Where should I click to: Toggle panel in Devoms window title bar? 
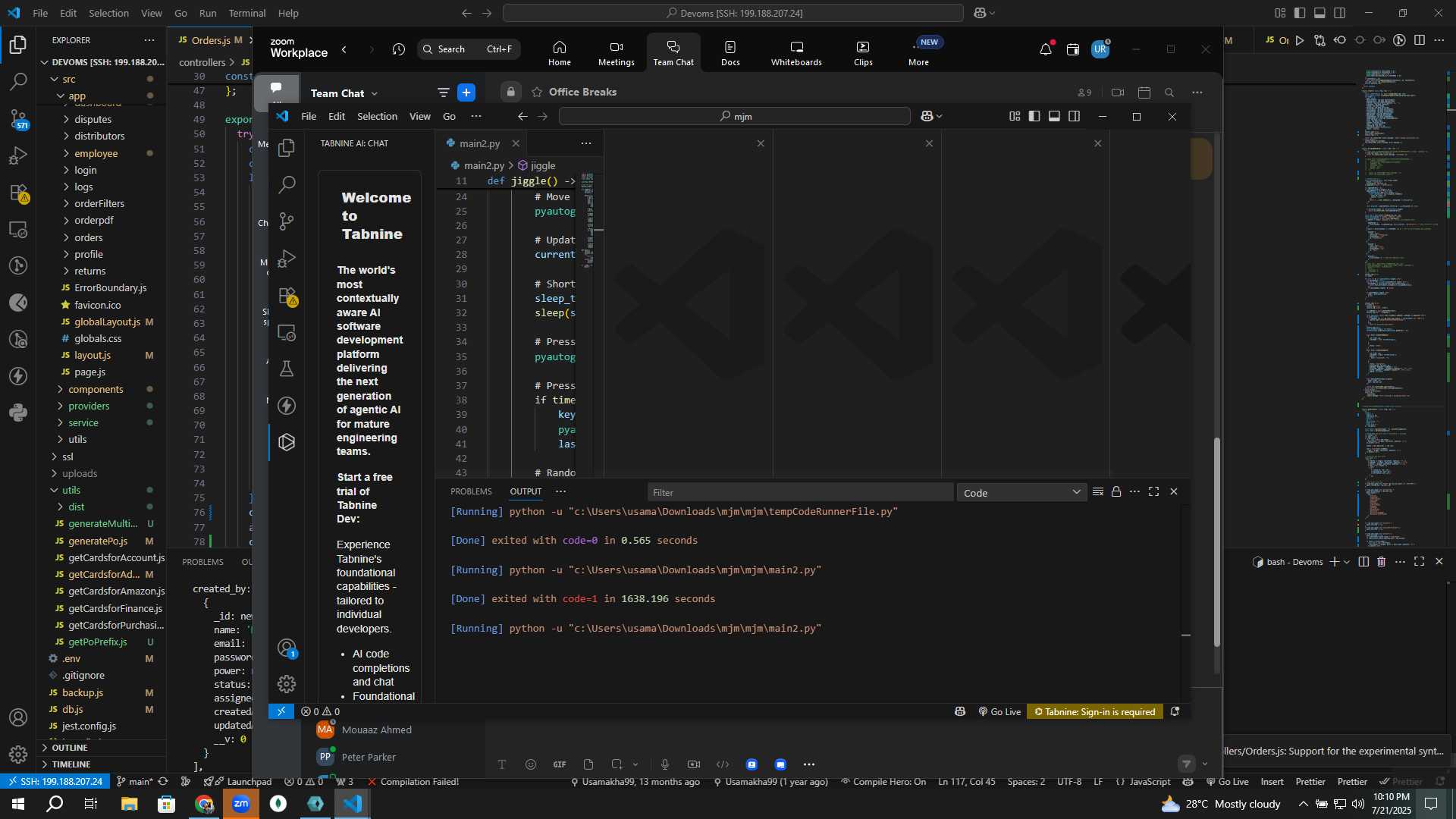click(1319, 13)
